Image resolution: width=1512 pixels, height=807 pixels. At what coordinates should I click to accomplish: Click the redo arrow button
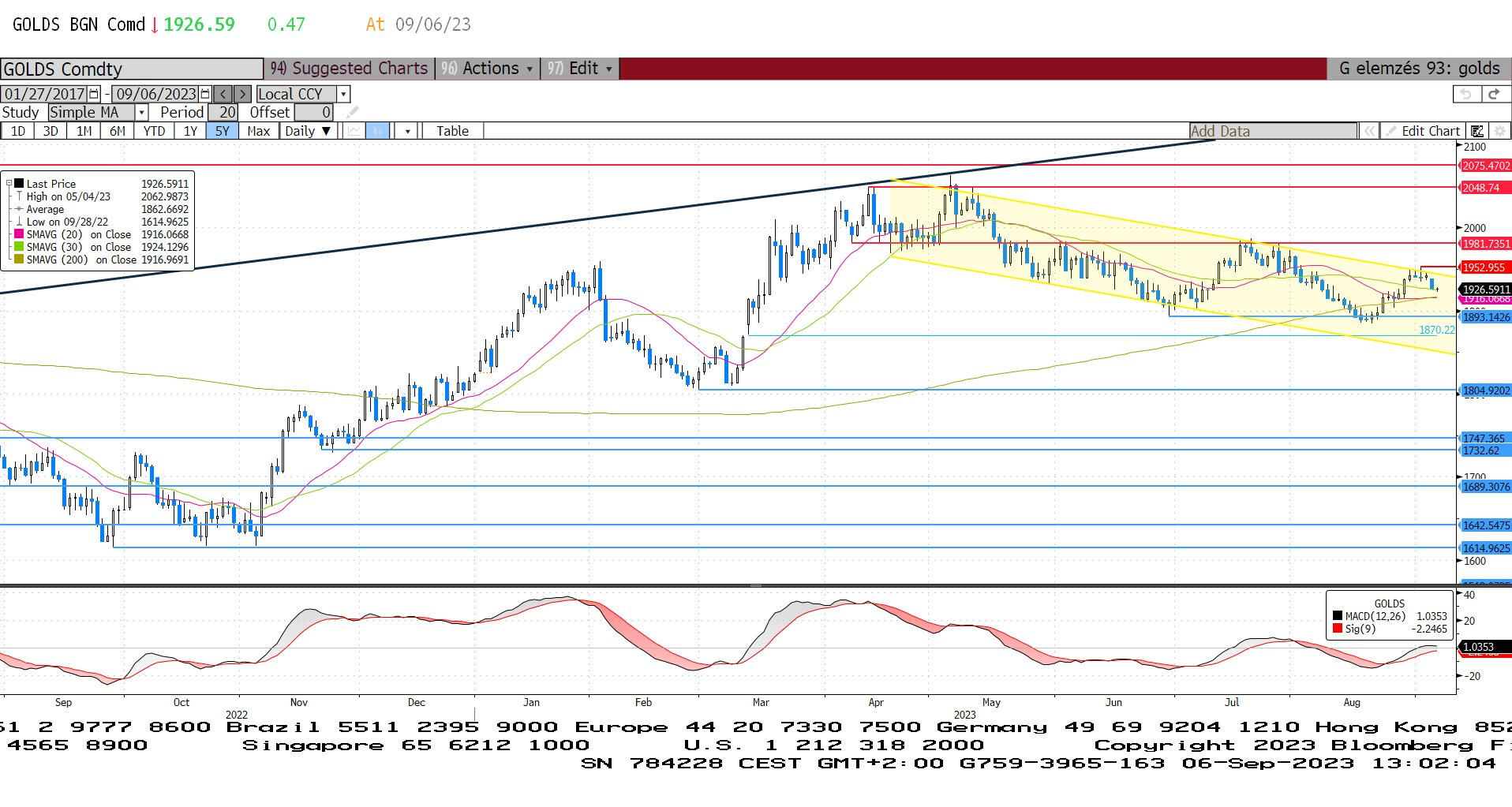[1494, 94]
